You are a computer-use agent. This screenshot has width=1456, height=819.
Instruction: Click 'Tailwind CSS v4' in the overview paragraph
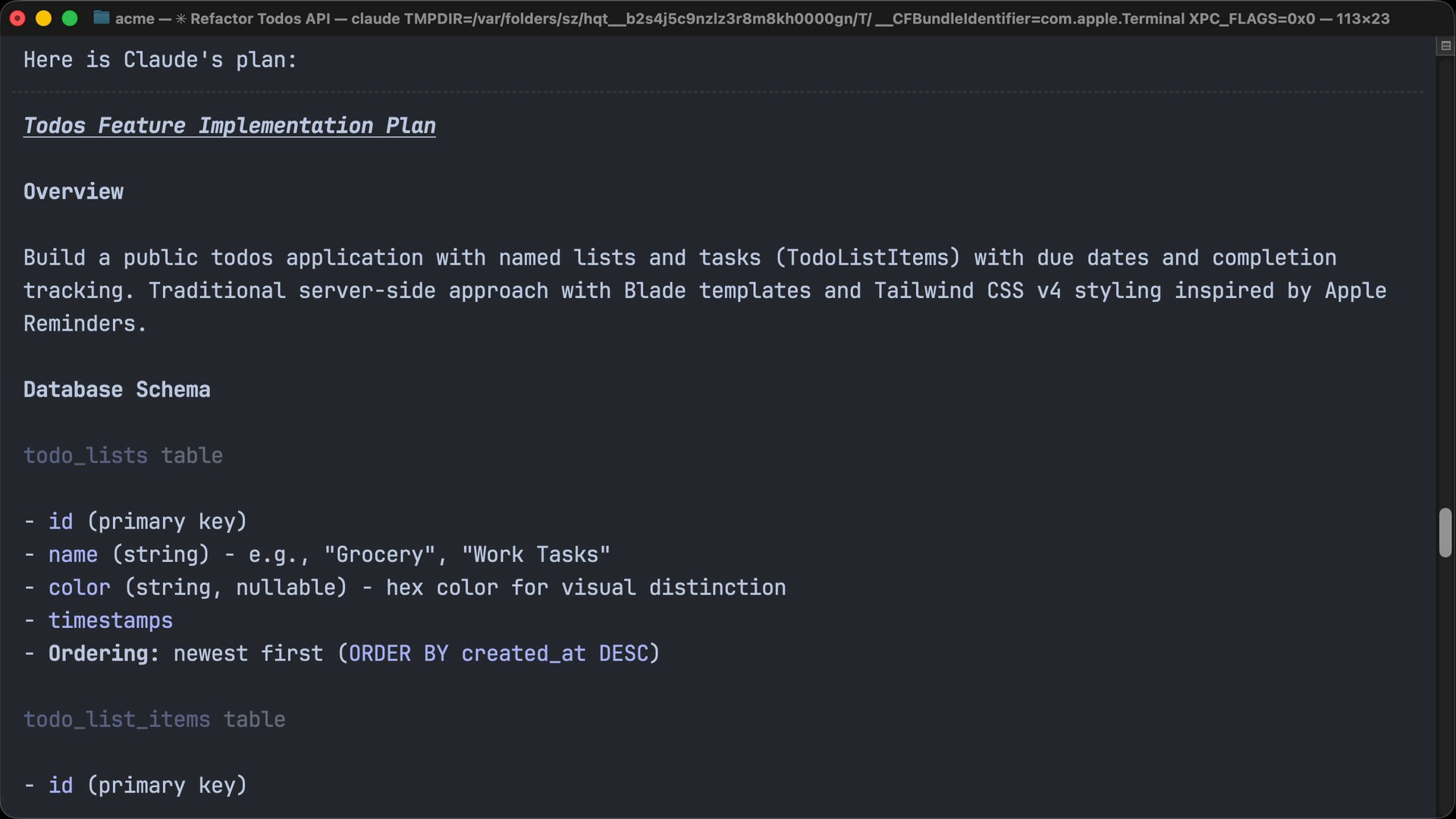[x=967, y=291]
